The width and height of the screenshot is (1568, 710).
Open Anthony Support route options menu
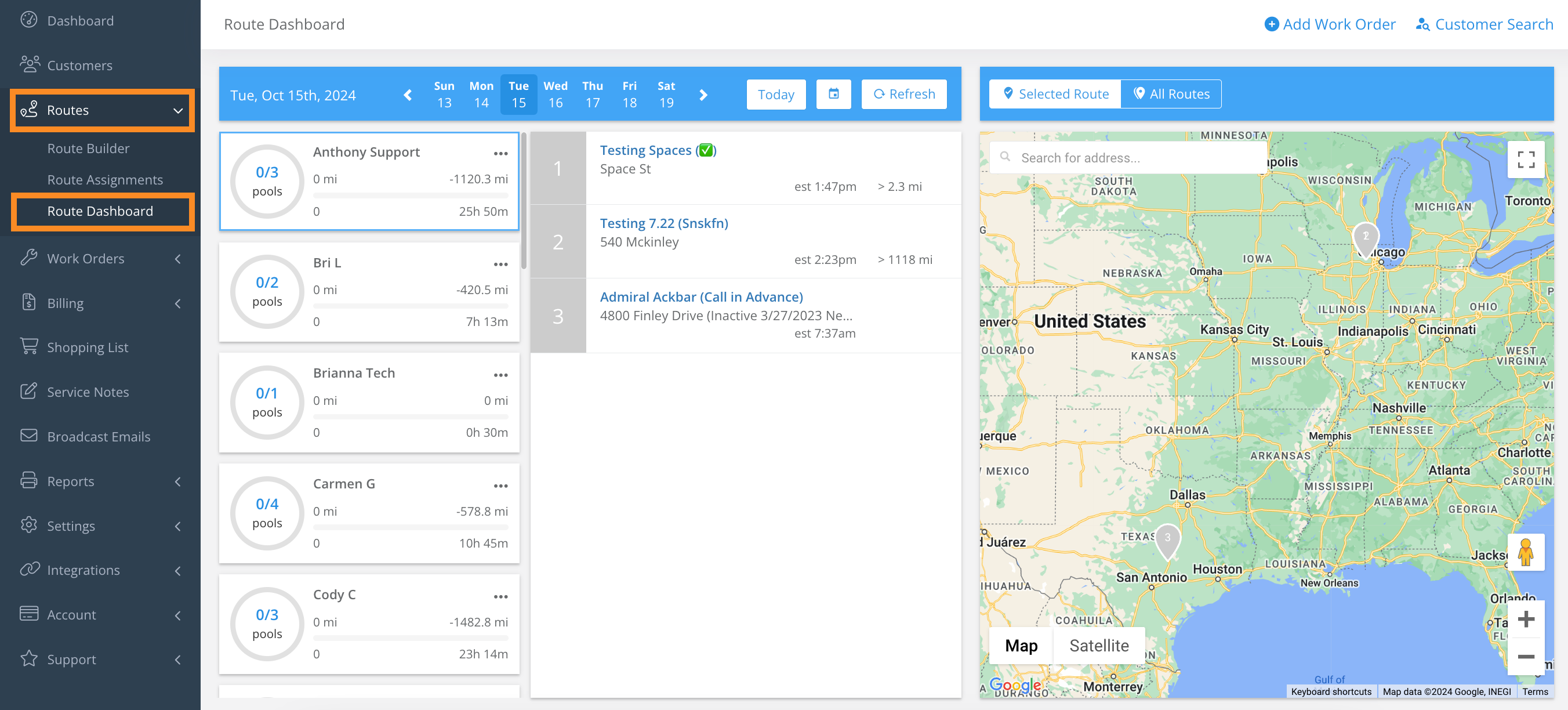click(501, 154)
